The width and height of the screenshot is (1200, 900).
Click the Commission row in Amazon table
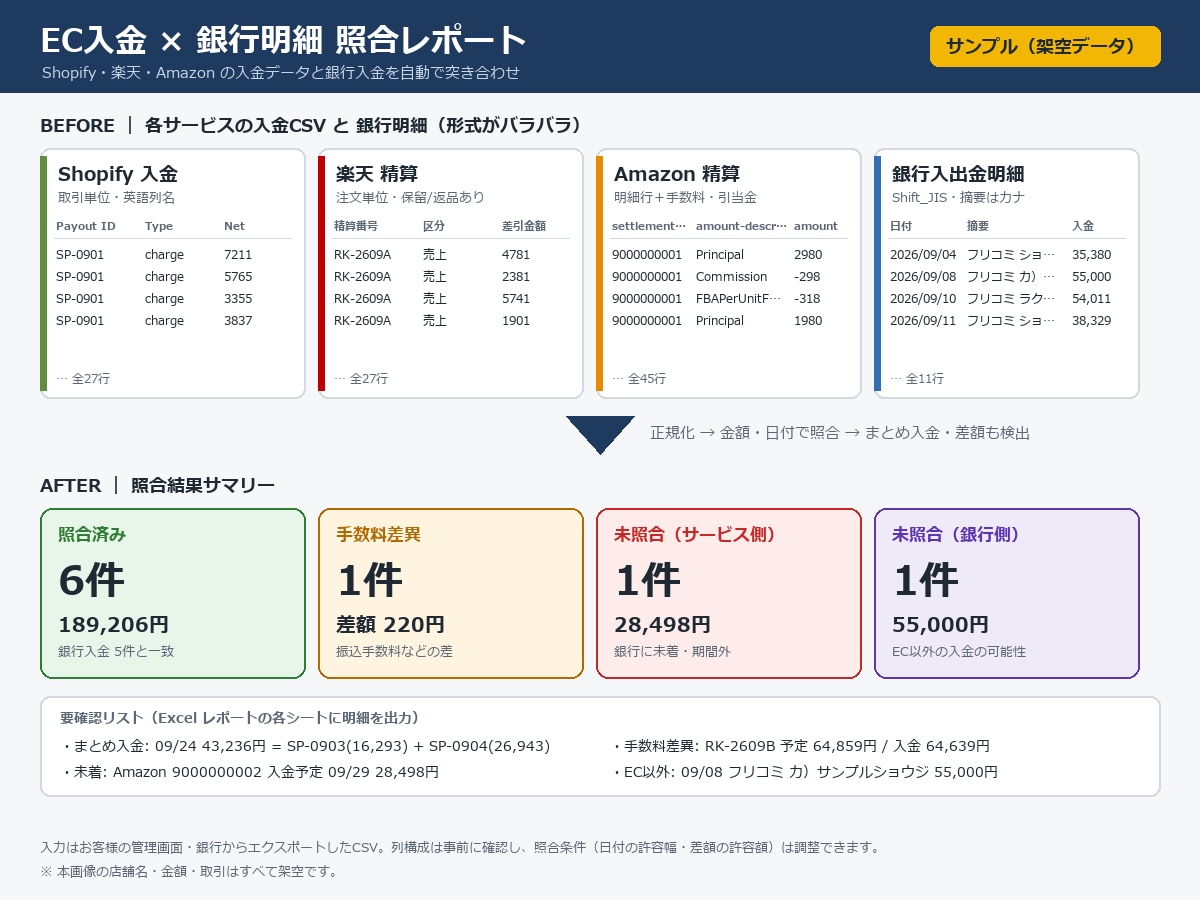click(728, 277)
